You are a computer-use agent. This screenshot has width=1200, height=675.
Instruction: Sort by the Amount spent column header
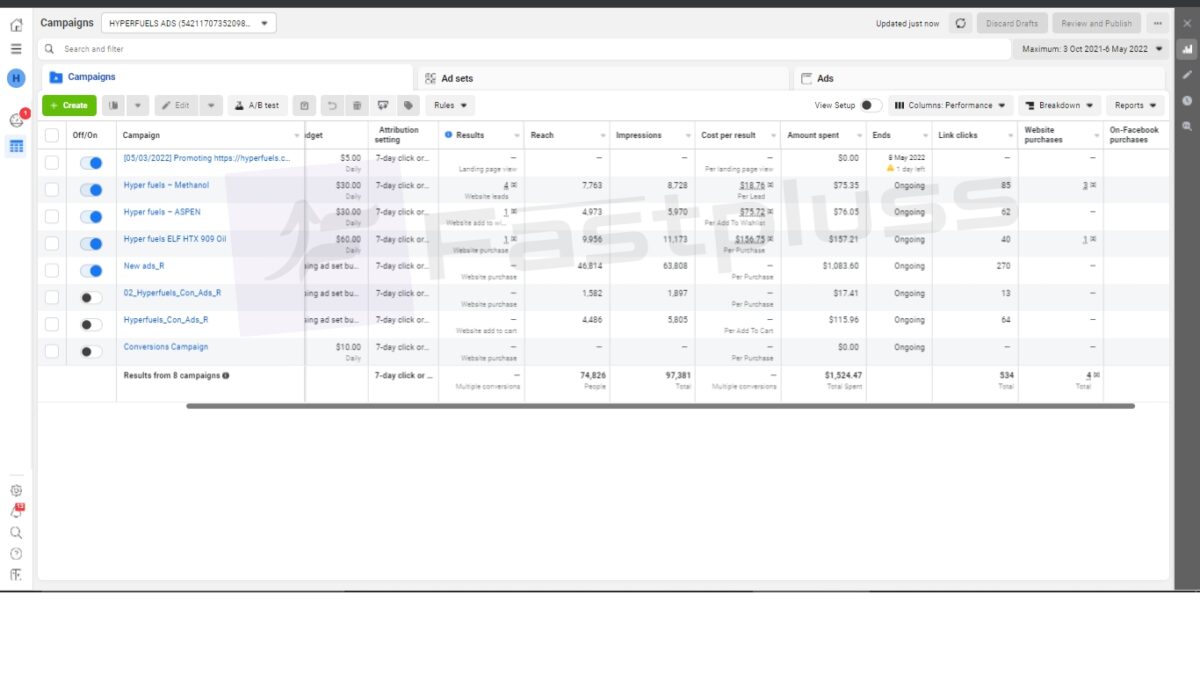(x=813, y=135)
